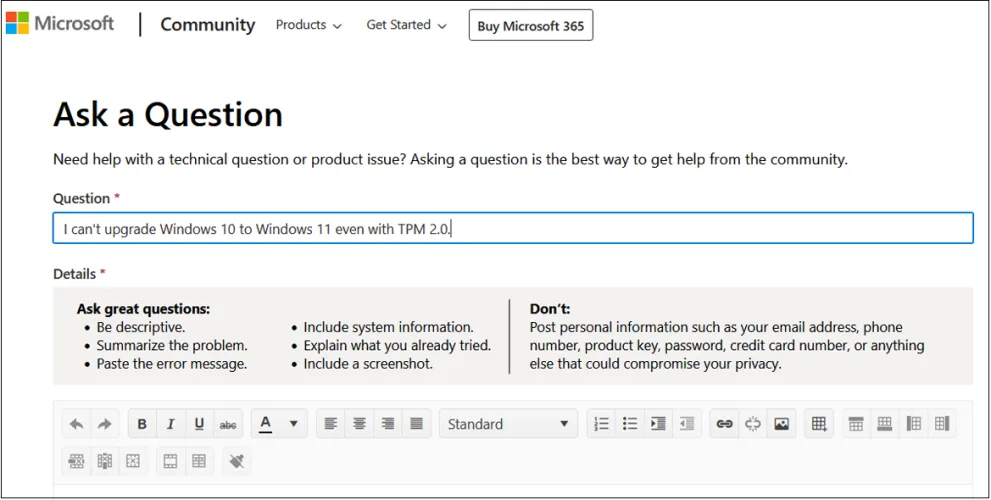Open the font color dropdown arrow
The width and height of the screenshot is (991, 500).
(x=293, y=424)
